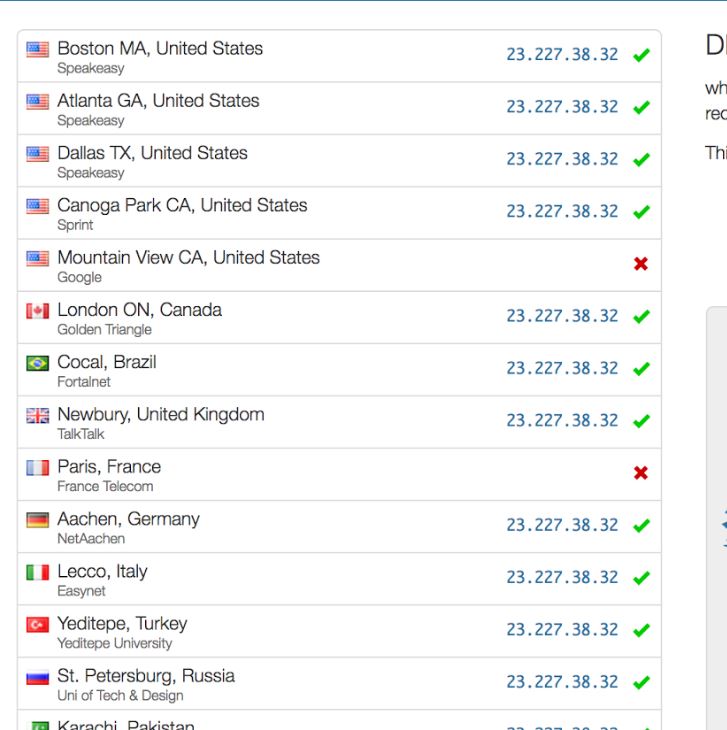Image resolution: width=727 pixels, height=730 pixels.
Task: Open the IP address for Aachen, Germany
Action: 562,525
